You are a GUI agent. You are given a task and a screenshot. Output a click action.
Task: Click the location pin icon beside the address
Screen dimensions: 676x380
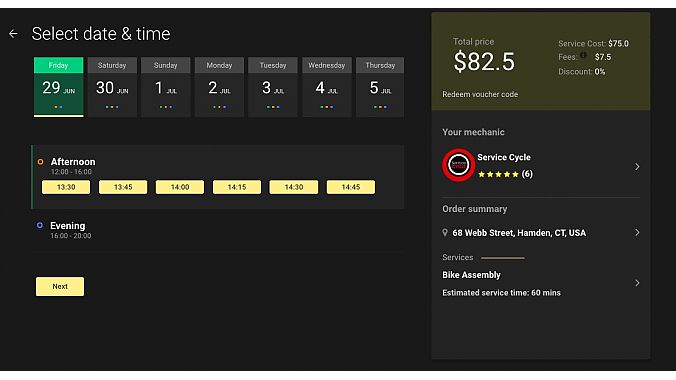445,232
